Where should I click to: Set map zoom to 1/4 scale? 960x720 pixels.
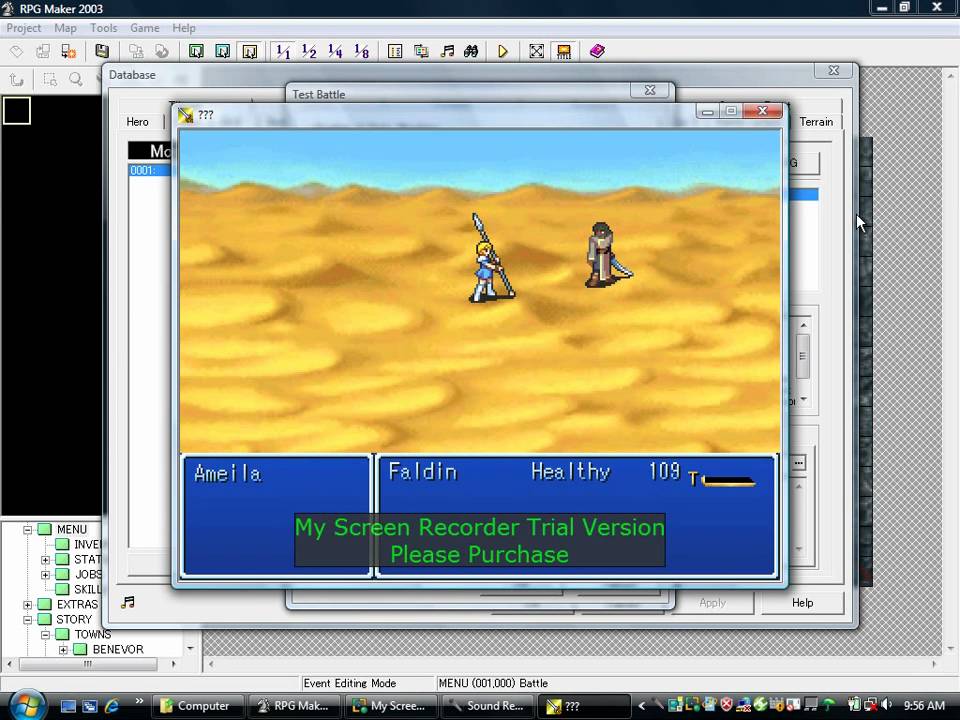[x=336, y=51]
